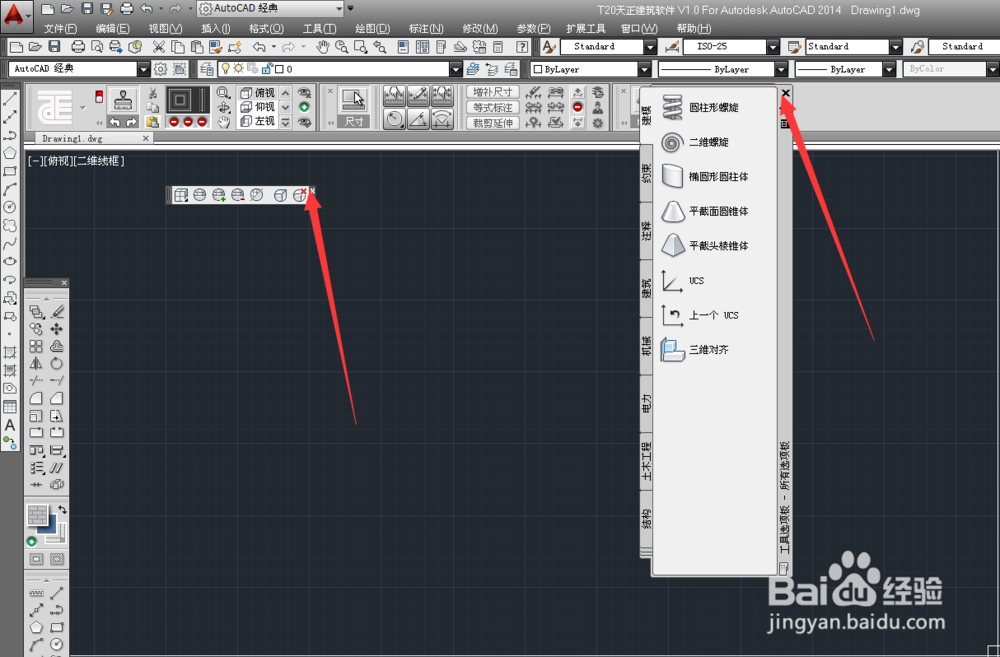The height and width of the screenshot is (657, 1000).
Task: Click the cylindrical helix spring icon
Action: [x=672, y=107]
